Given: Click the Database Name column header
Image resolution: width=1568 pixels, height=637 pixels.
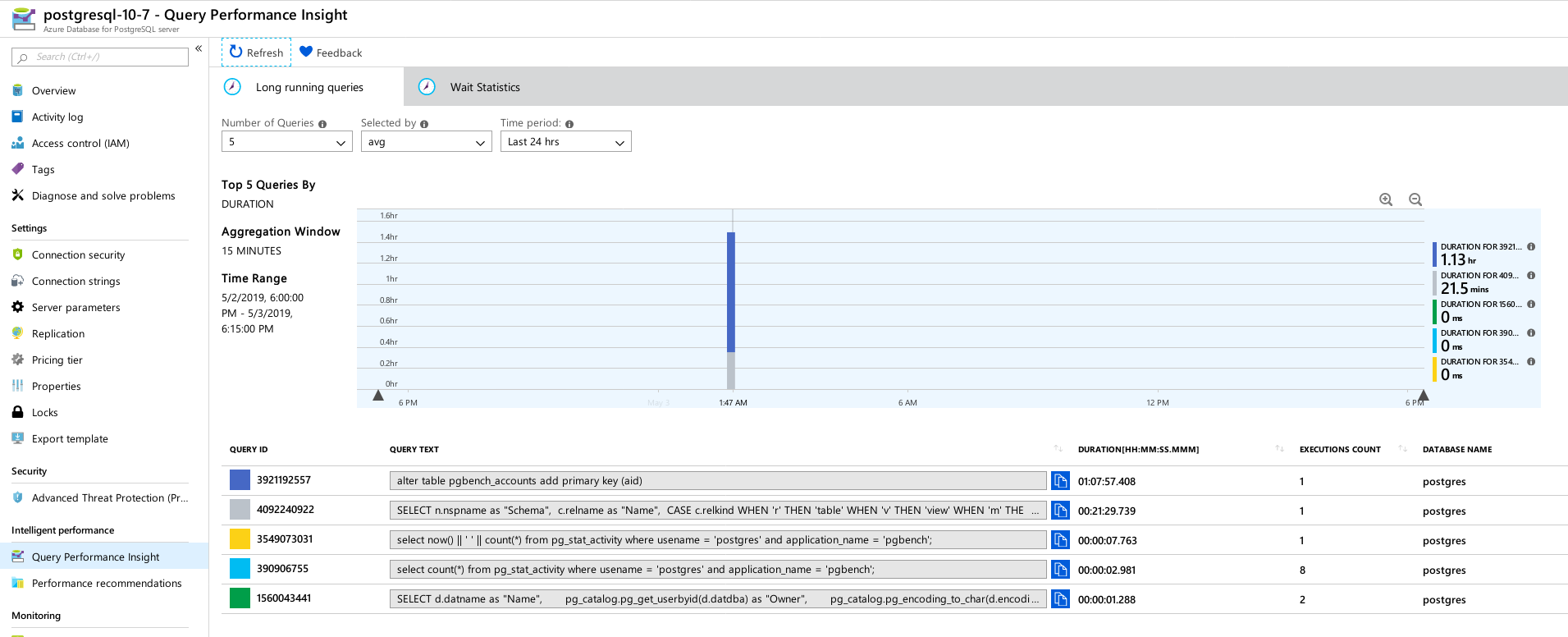Looking at the screenshot, I should click(1457, 450).
